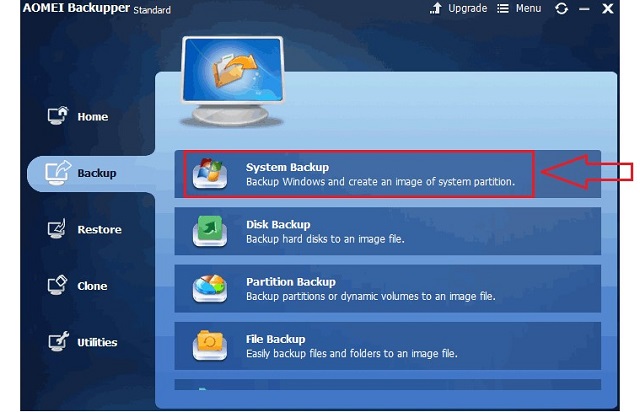
Task: Click the Home tab label
Action: pyautogui.click(x=93, y=117)
